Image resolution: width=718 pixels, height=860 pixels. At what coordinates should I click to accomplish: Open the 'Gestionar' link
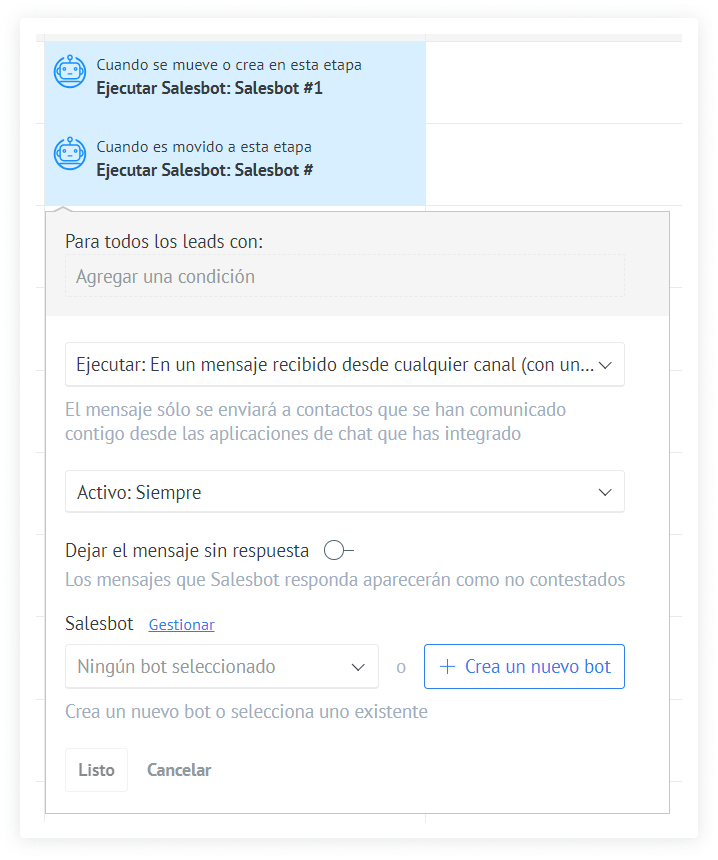[x=181, y=625]
